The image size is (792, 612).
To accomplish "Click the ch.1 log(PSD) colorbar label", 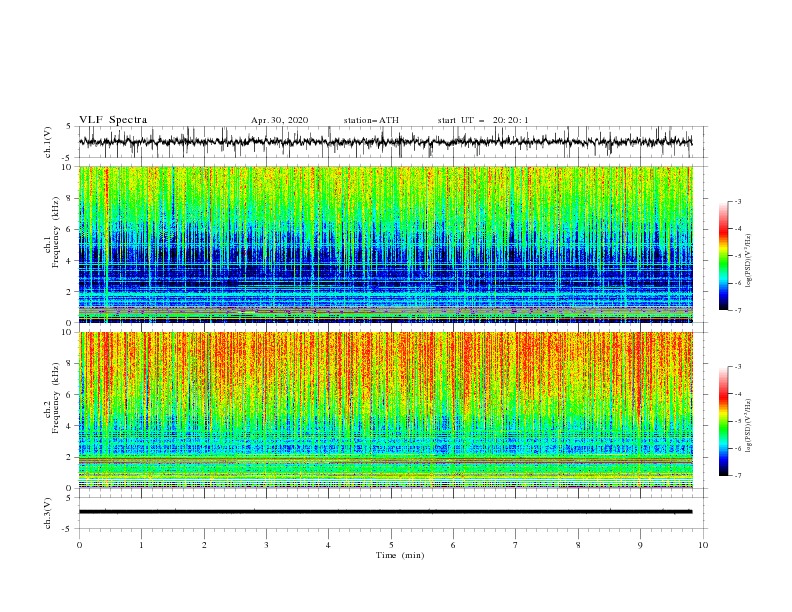I will (x=749, y=261).
